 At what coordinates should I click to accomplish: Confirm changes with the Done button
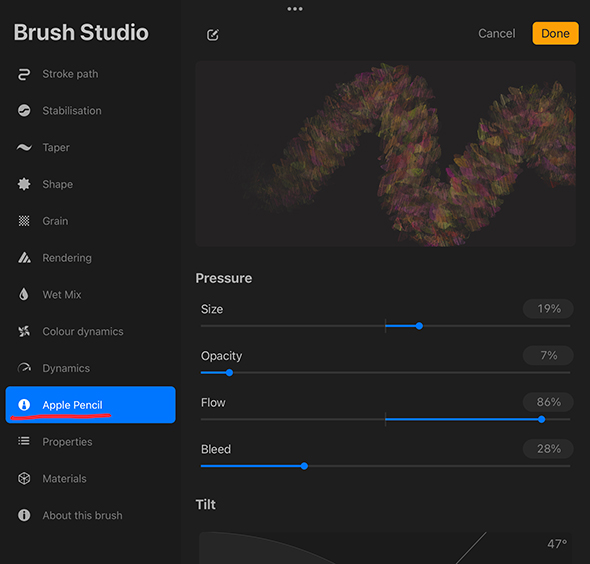pyautogui.click(x=555, y=33)
